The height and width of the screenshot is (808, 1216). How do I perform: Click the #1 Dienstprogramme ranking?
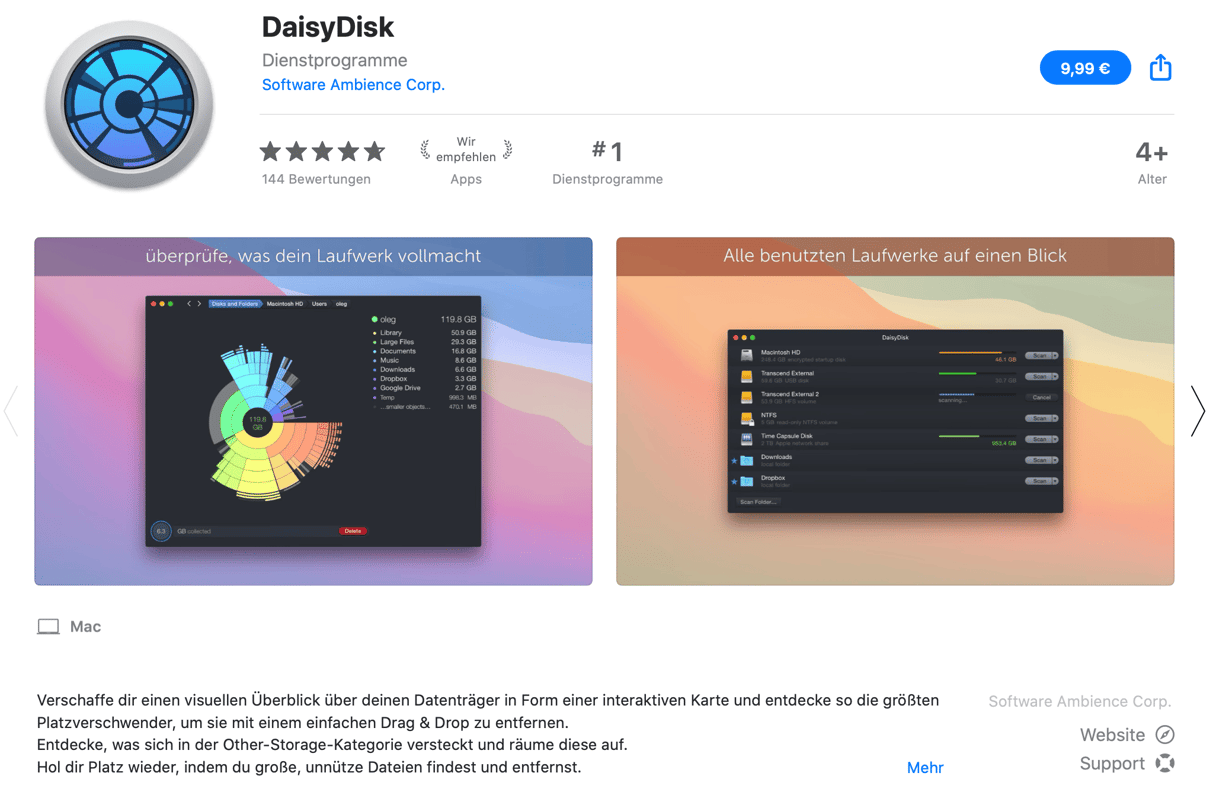(607, 162)
